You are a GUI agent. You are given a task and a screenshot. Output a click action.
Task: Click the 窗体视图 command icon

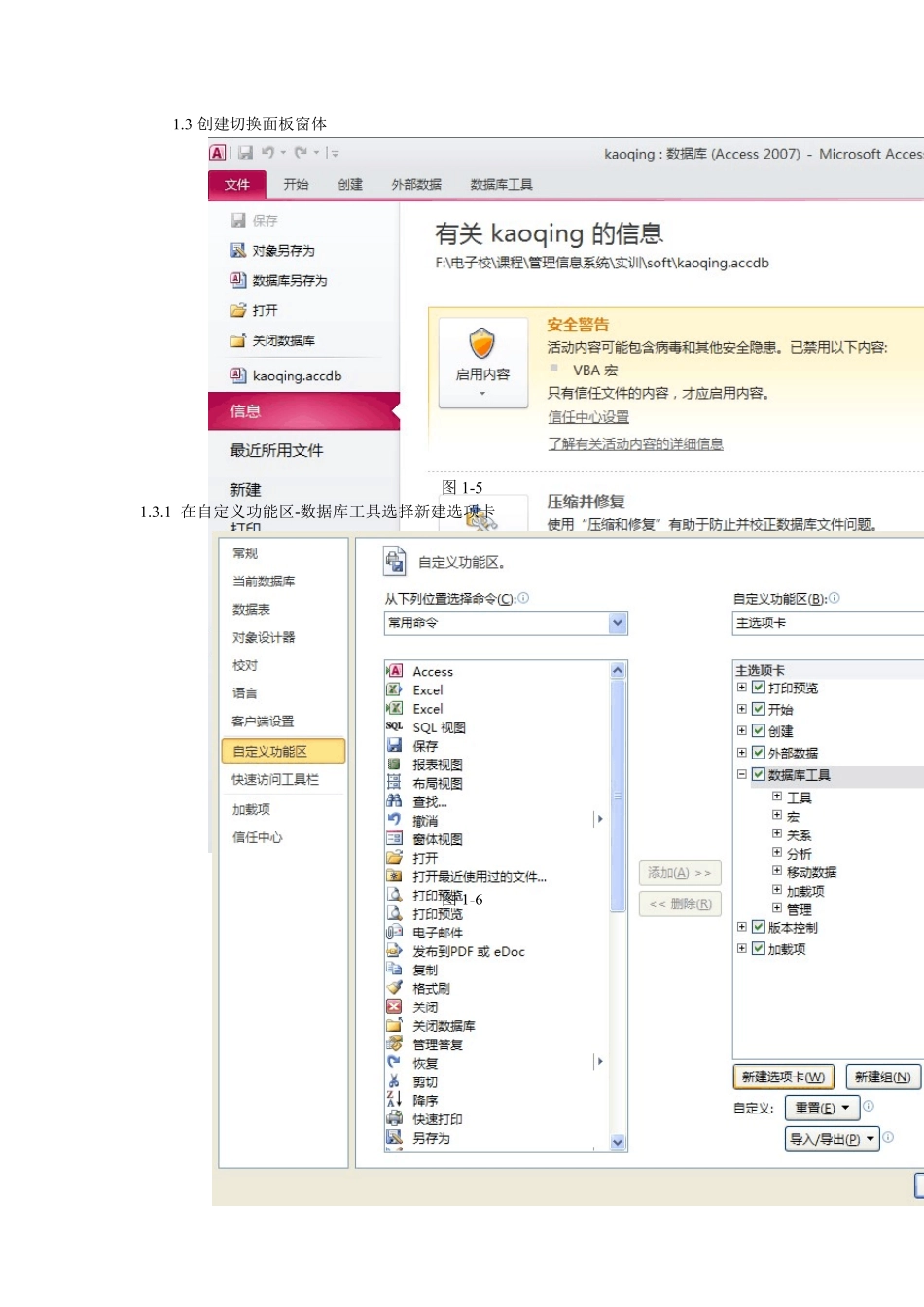394,838
